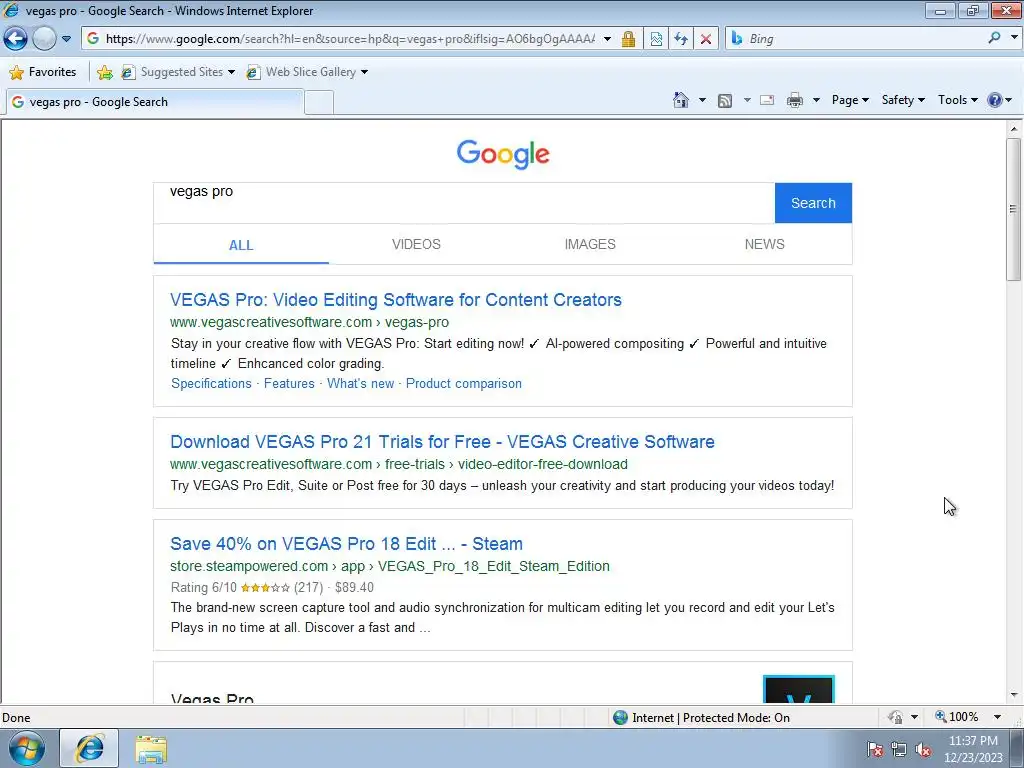
Task: Click the Home page icon
Action: 680,100
